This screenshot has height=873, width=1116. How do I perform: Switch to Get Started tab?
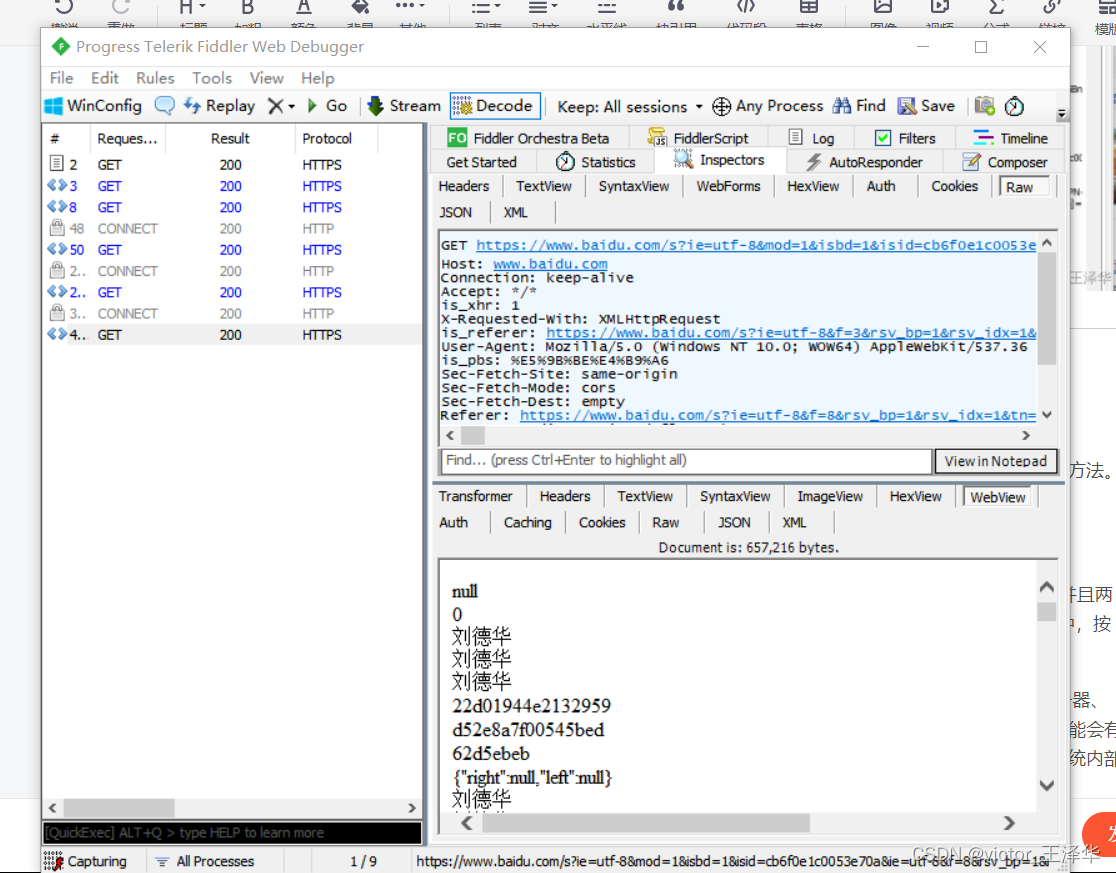pyautogui.click(x=481, y=162)
